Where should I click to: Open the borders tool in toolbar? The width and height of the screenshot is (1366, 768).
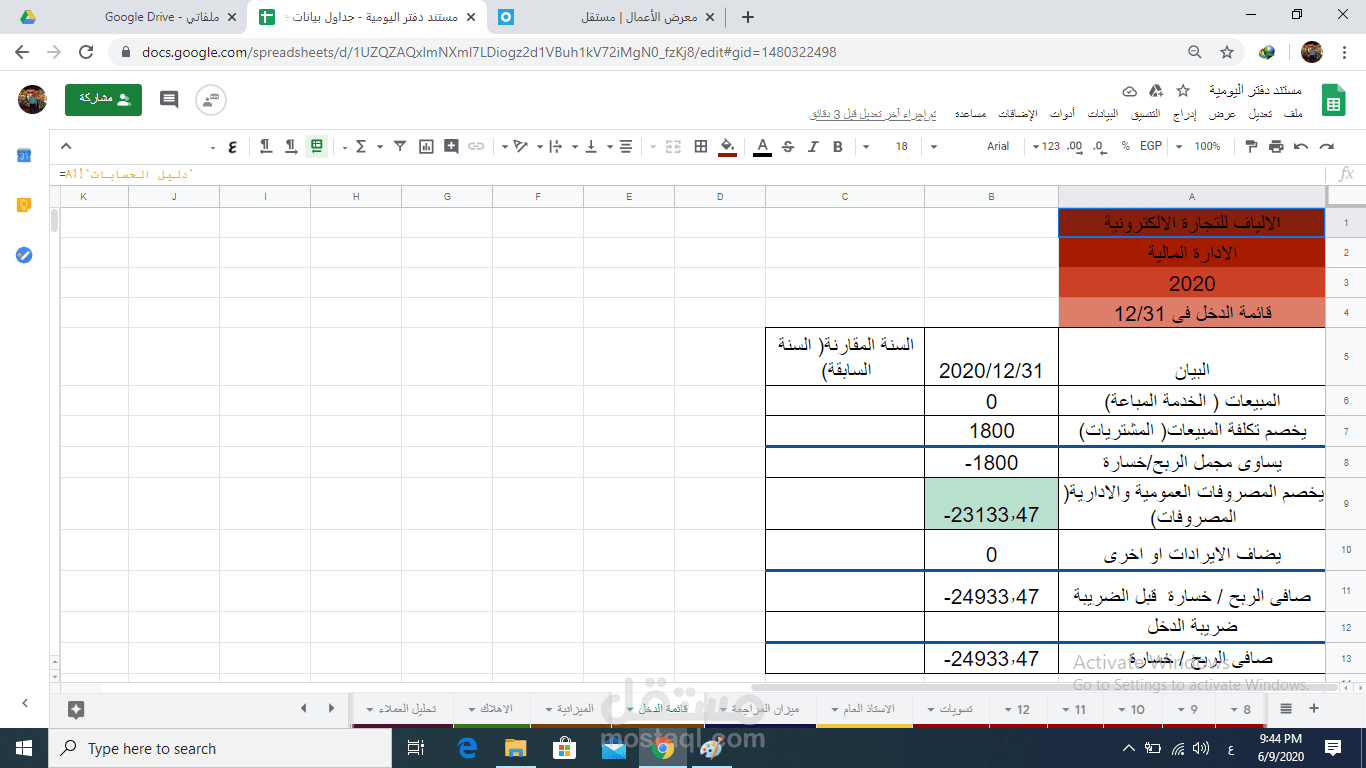[701, 146]
